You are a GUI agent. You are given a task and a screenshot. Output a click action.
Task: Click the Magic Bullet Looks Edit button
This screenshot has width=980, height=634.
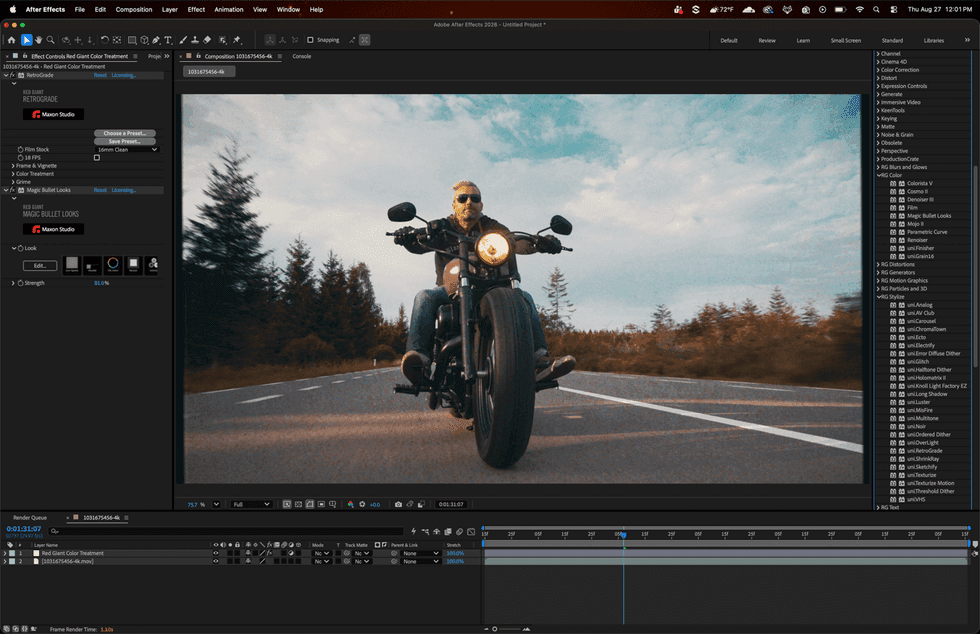[40, 266]
